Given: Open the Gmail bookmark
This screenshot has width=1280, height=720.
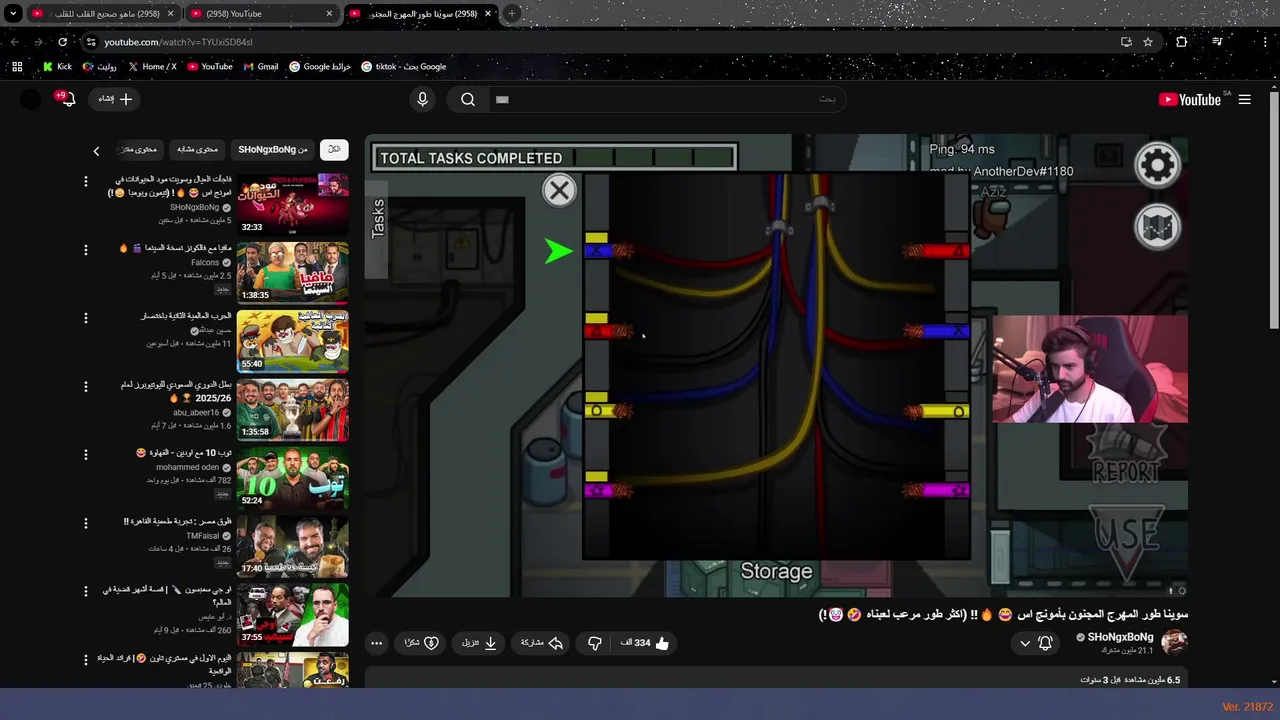Looking at the screenshot, I should coord(261,67).
